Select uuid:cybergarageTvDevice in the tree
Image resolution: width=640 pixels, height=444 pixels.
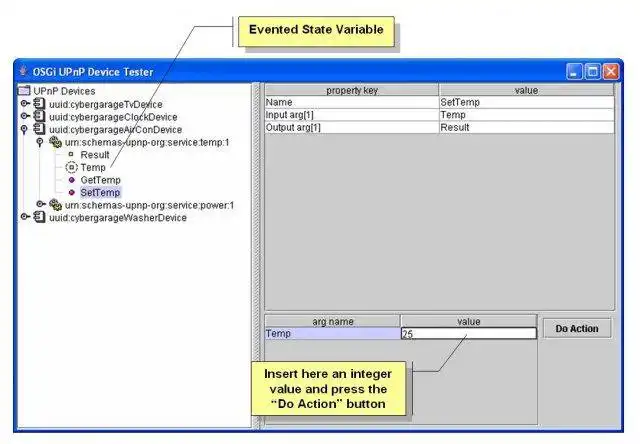tap(106, 104)
